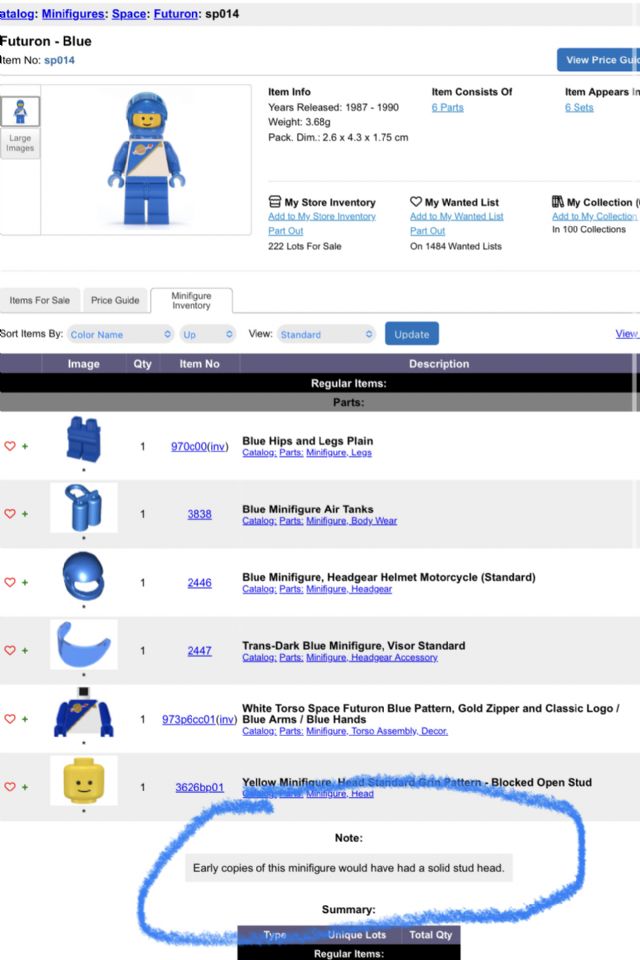Click the heart icon beside the Yellow Head row
This screenshot has width=640, height=960.
(10, 787)
